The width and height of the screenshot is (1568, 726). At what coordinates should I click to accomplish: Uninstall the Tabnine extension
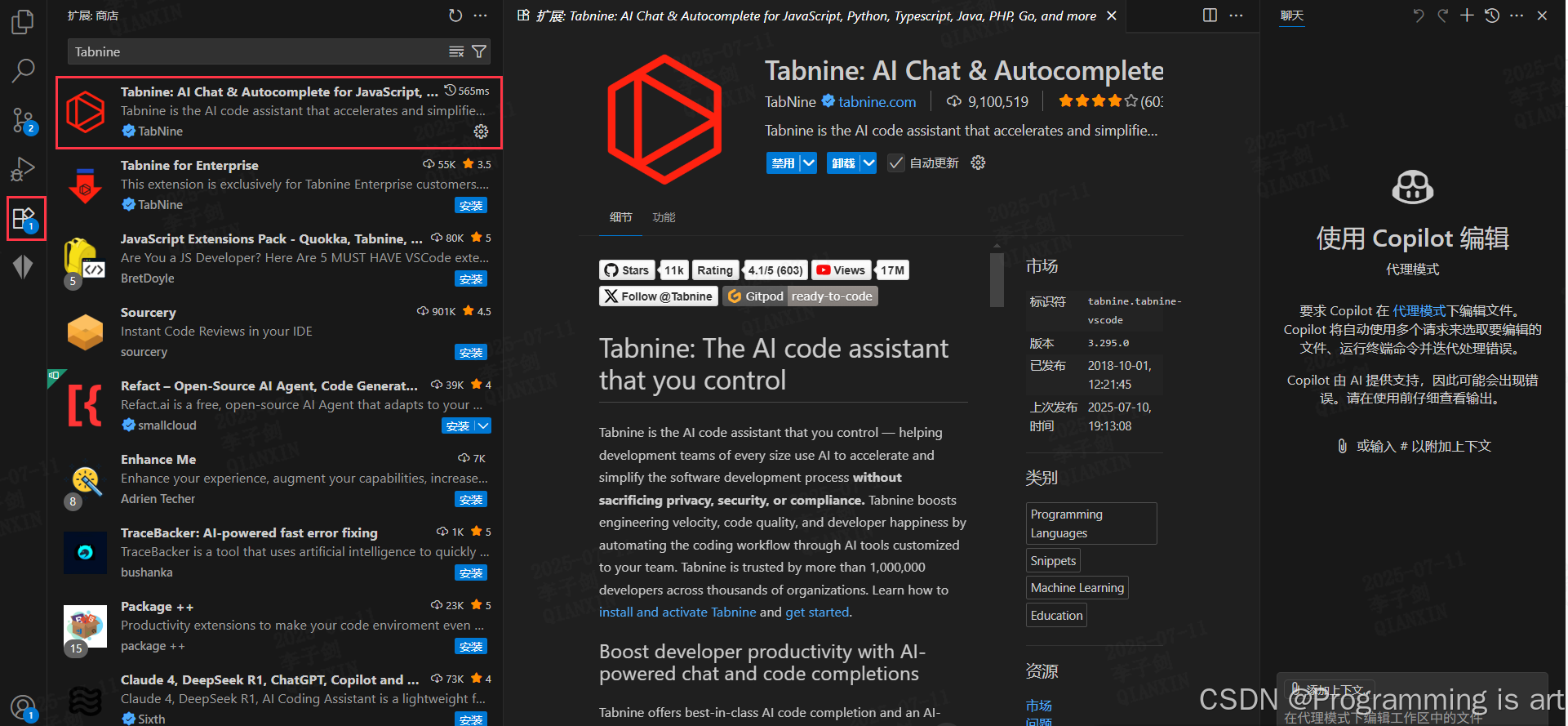[843, 163]
